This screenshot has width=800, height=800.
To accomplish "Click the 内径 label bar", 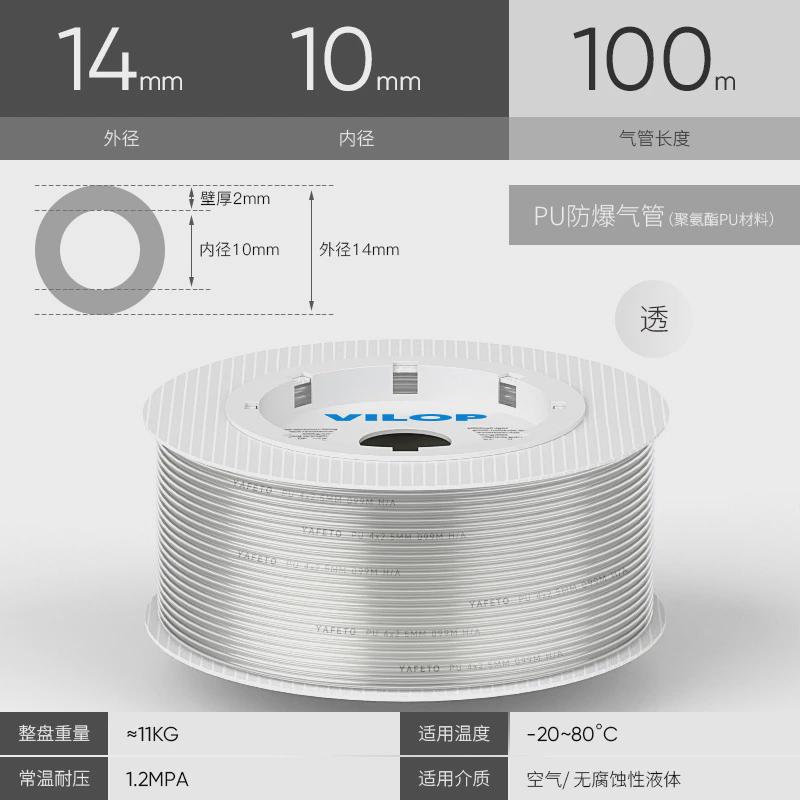I will (x=356, y=138).
